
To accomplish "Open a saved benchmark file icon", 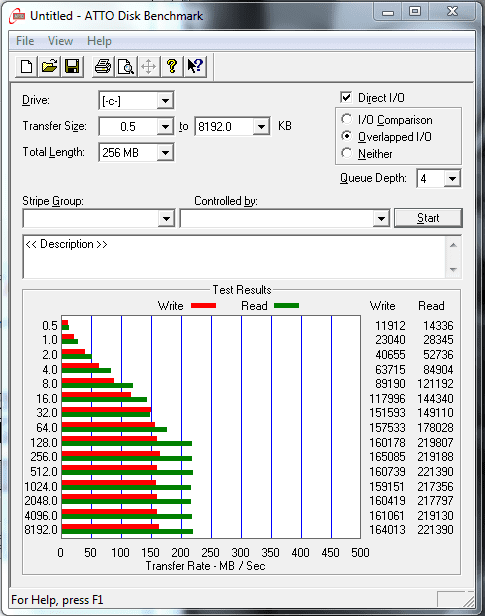I will [49, 66].
